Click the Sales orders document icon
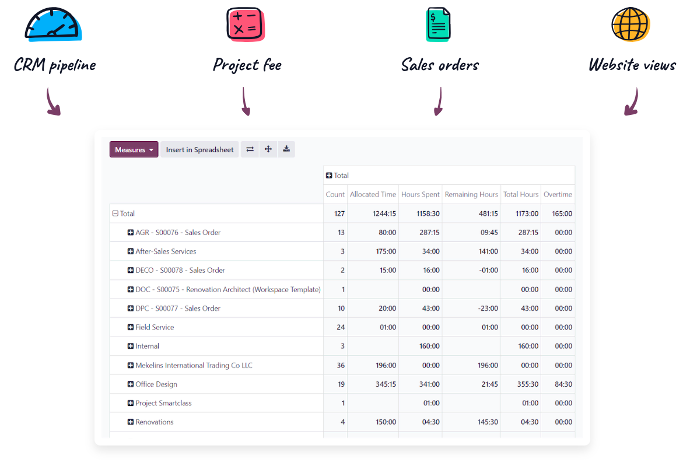The height and width of the screenshot is (463, 690). coord(439,25)
